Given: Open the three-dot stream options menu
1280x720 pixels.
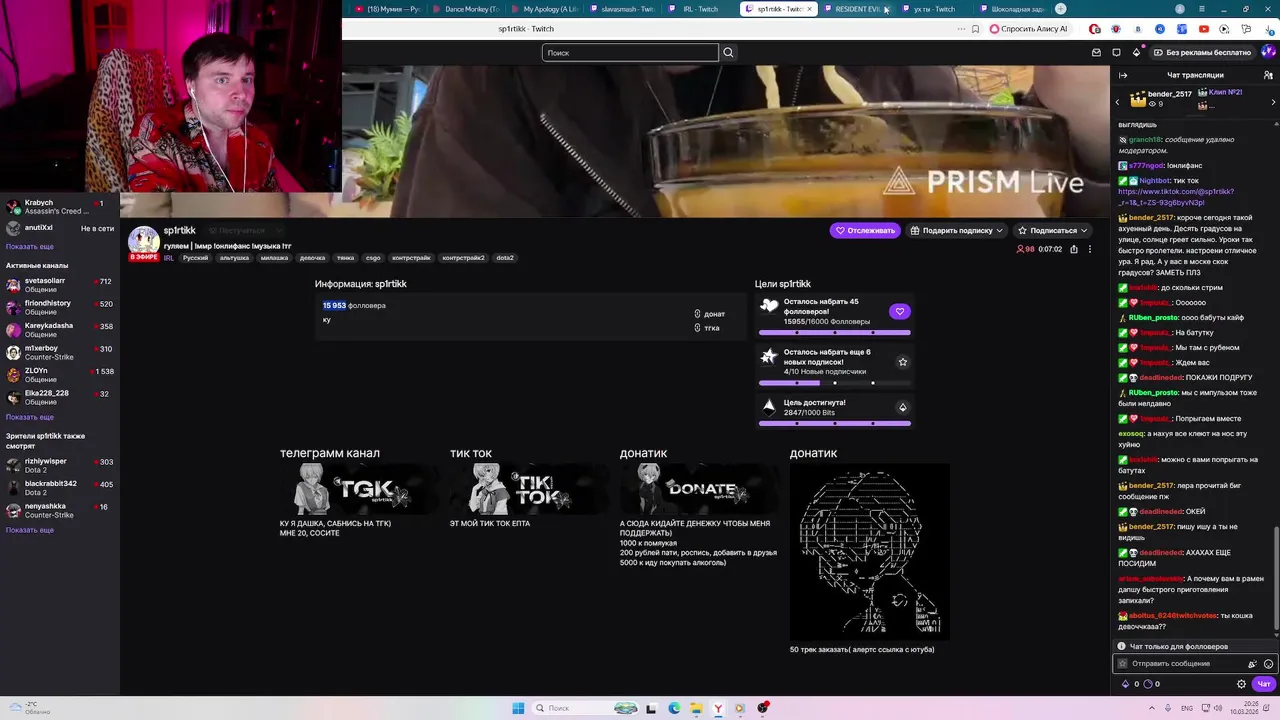Looking at the screenshot, I should pos(1090,249).
